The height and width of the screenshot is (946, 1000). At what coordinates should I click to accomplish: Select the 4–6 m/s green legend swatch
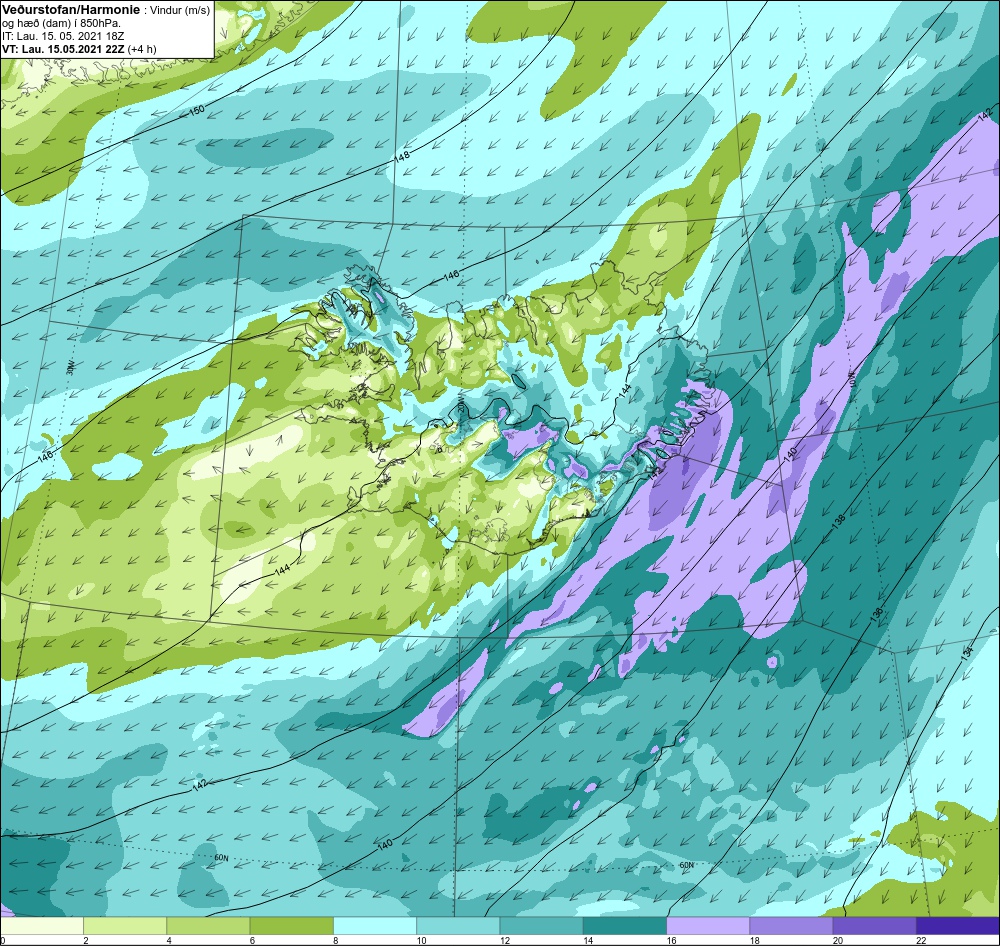tap(208, 925)
